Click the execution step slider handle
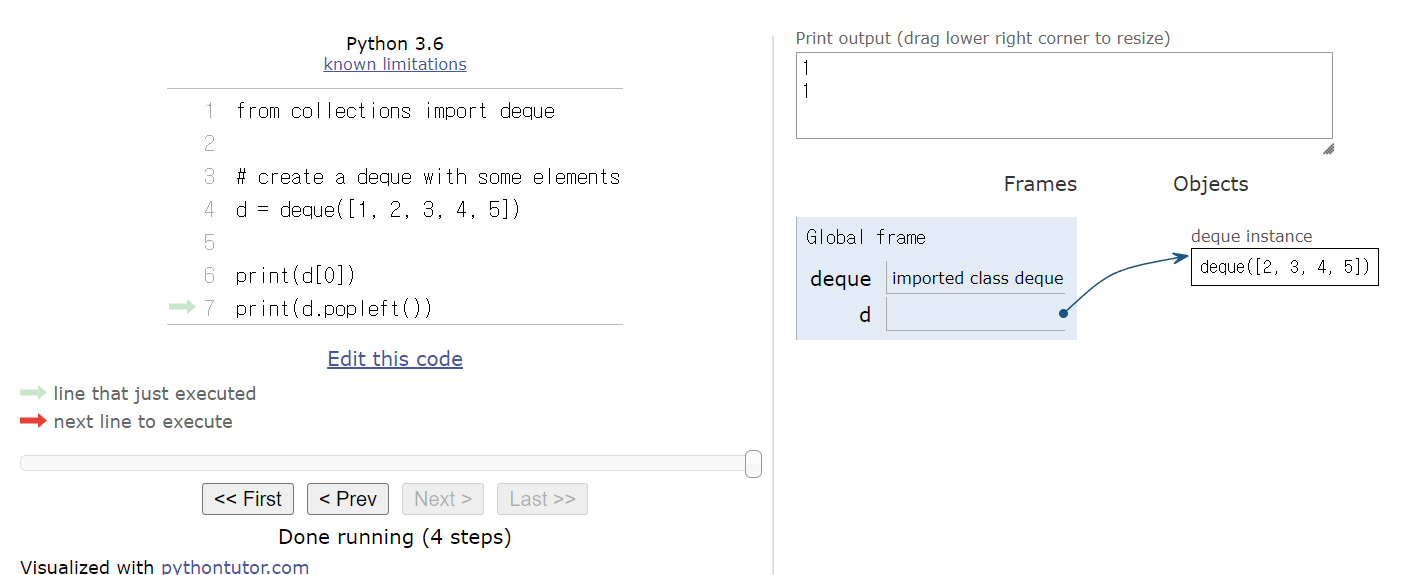1409x575 pixels. (x=753, y=463)
